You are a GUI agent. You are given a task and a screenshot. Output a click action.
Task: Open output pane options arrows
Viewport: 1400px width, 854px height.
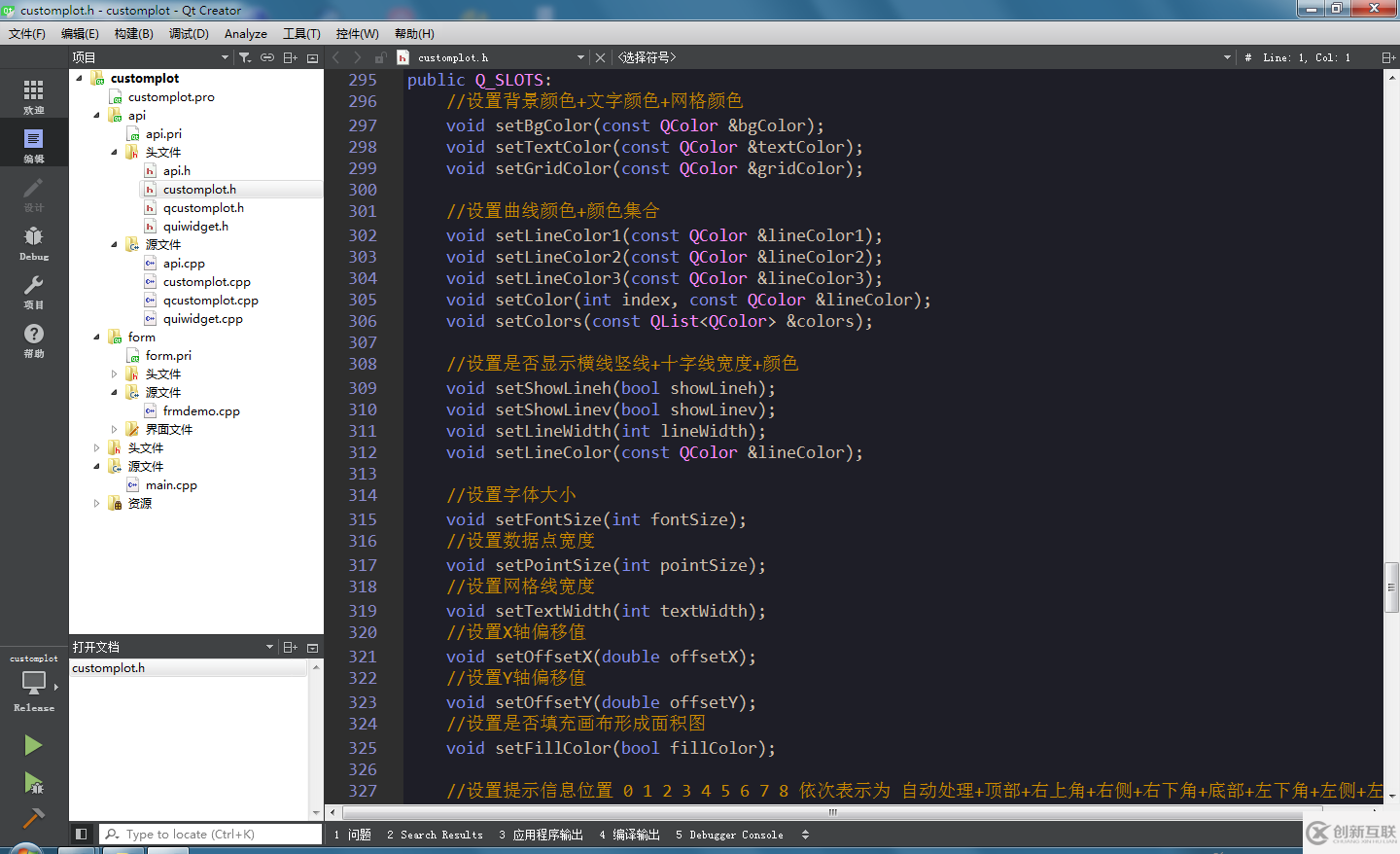[805, 835]
